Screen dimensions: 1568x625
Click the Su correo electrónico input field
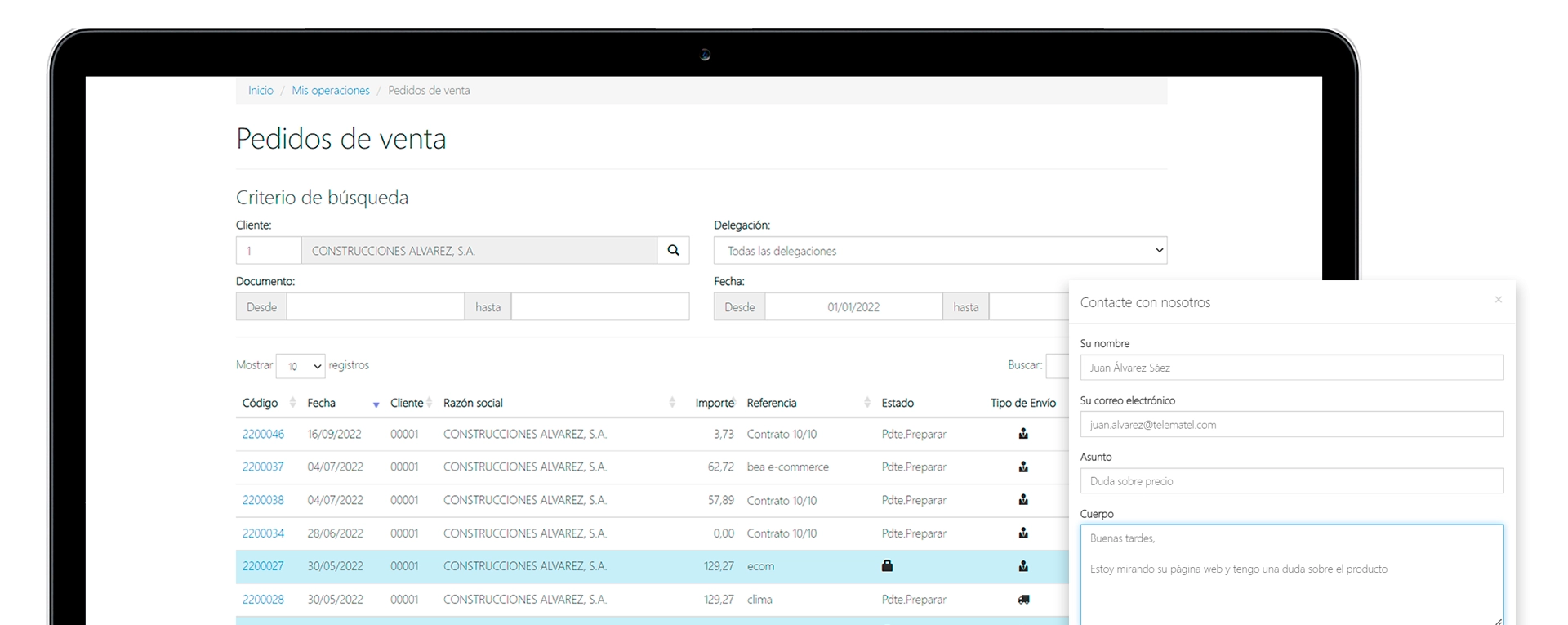[x=1291, y=424]
